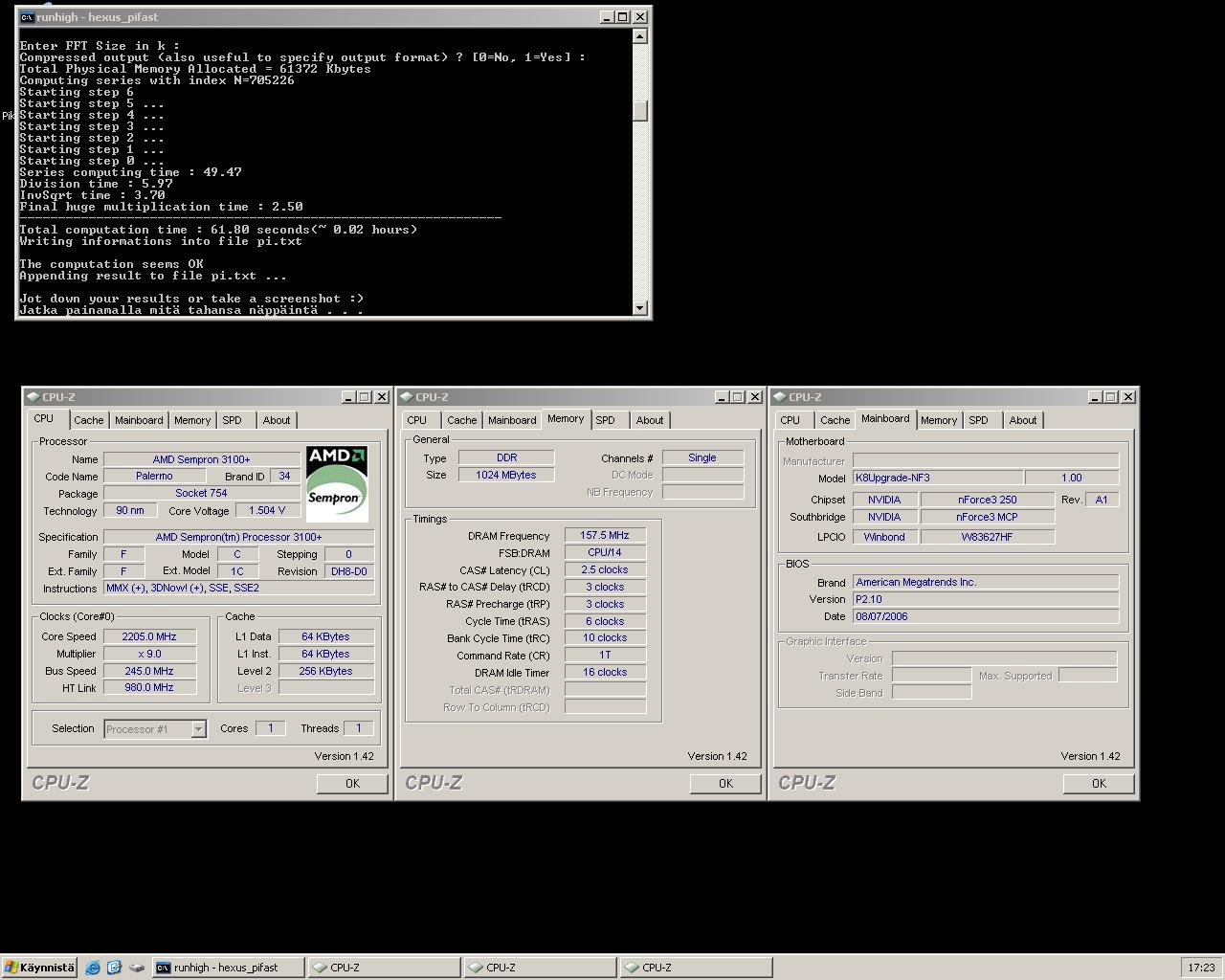The width and height of the screenshot is (1225, 980).
Task: Click the memory size 1024 MBytes value
Action: tap(506, 475)
